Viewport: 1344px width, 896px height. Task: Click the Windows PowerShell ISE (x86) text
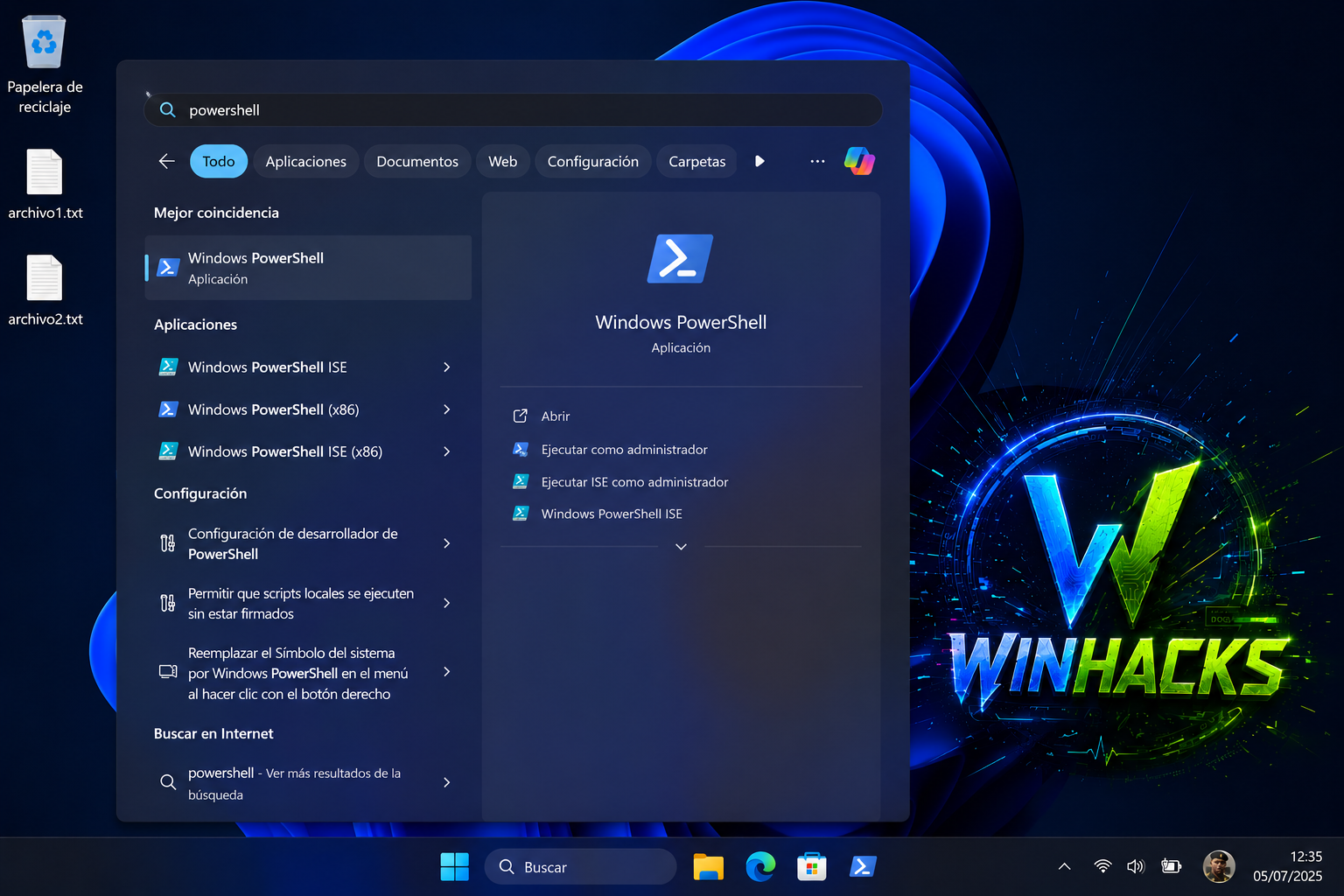pos(285,451)
